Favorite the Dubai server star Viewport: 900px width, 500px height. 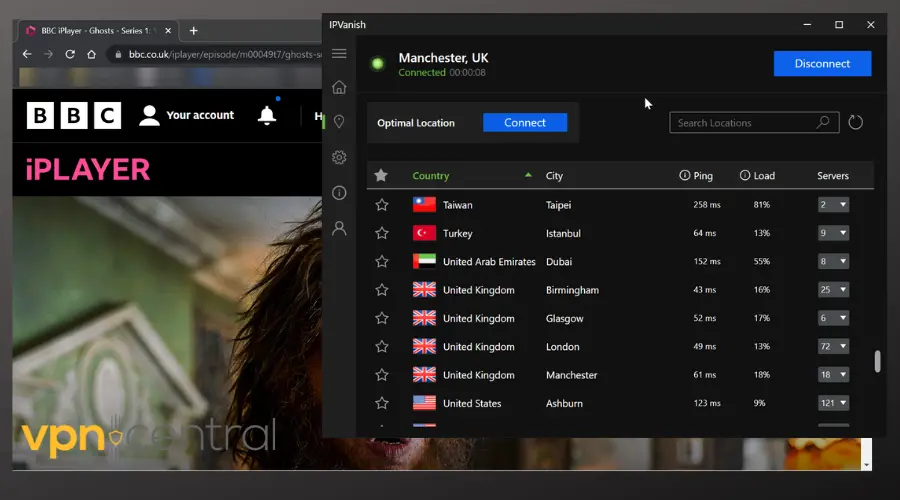coord(382,262)
